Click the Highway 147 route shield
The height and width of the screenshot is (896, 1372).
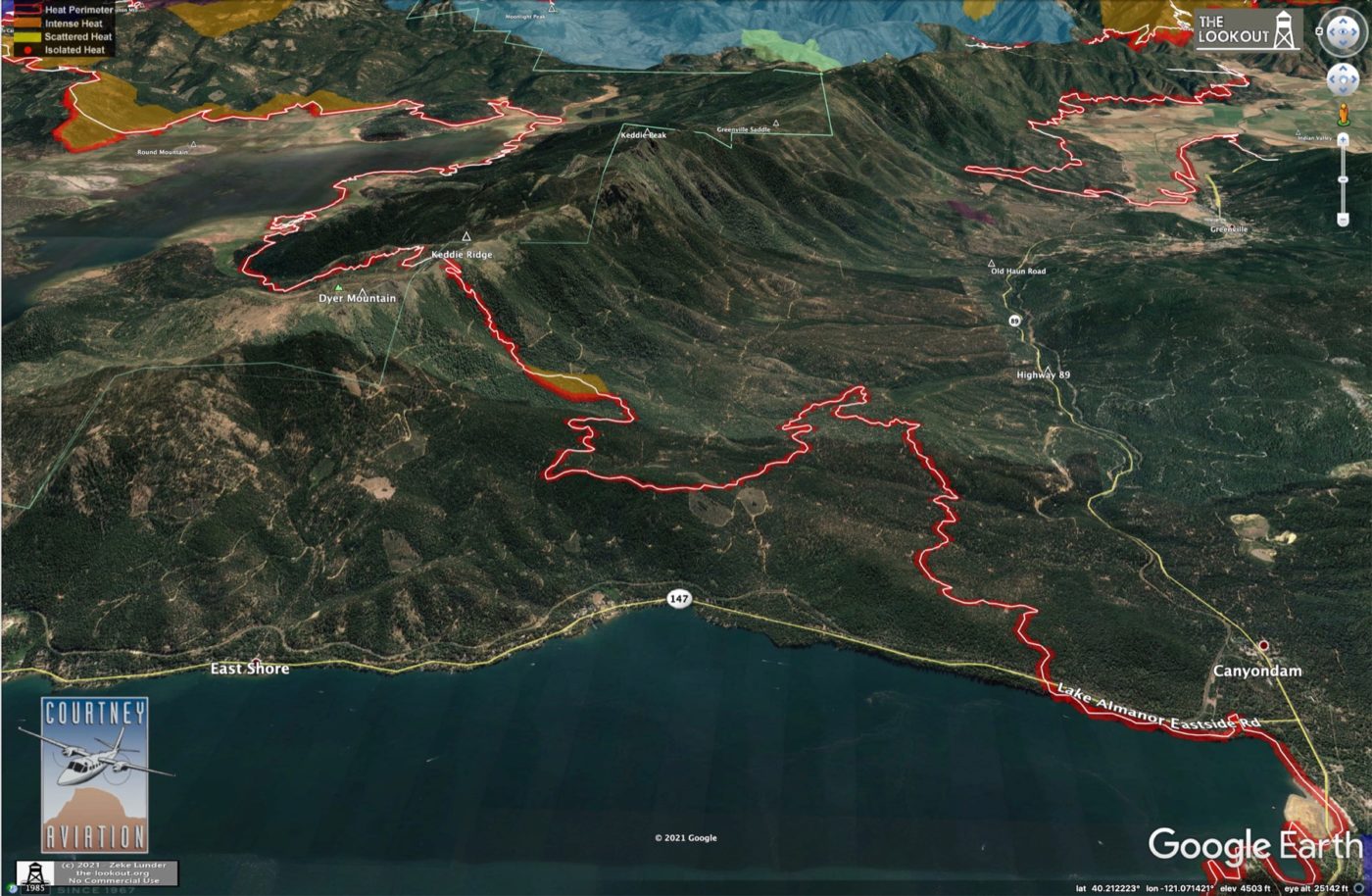pyautogui.click(x=677, y=598)
